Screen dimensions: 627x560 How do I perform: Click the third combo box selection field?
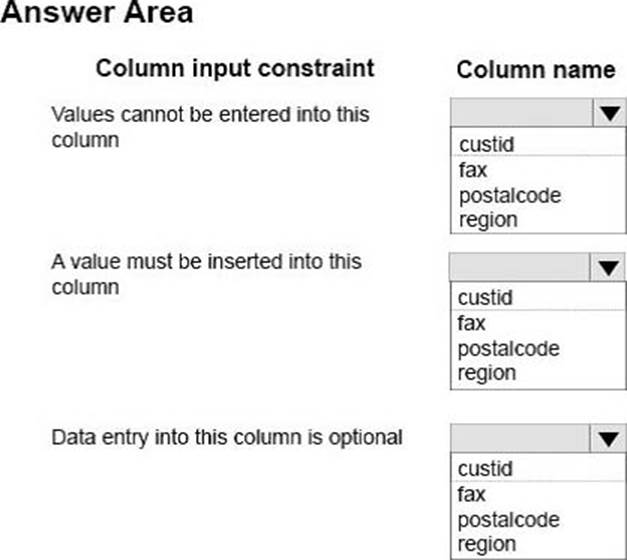tap(520, 438)
